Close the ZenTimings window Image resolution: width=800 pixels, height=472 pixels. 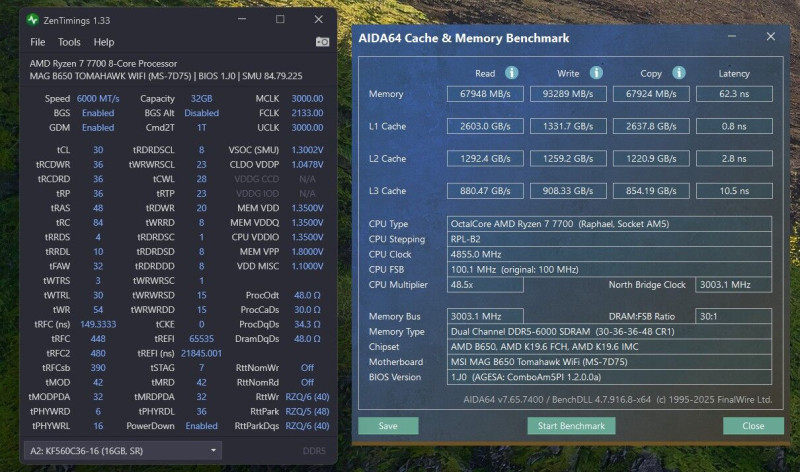318,19
